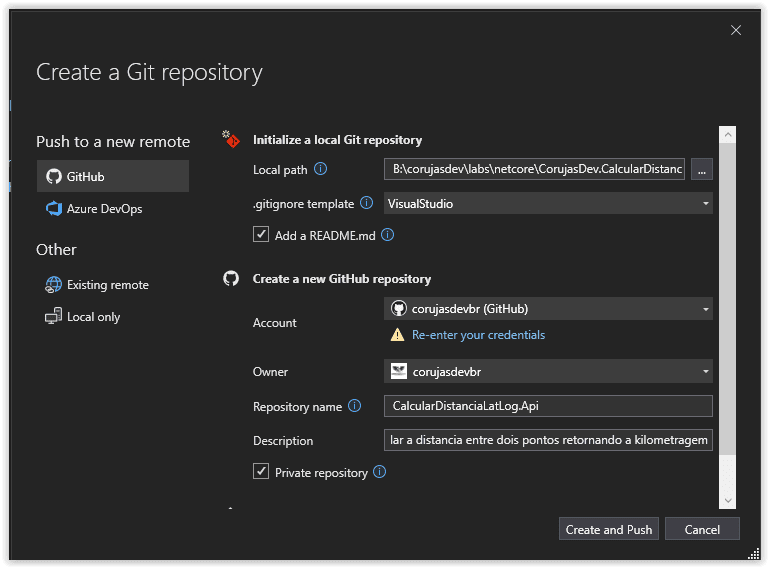Click the Existing remote globe icon
The width and height of the screenshot is (769, 568).
click(53, 285)
